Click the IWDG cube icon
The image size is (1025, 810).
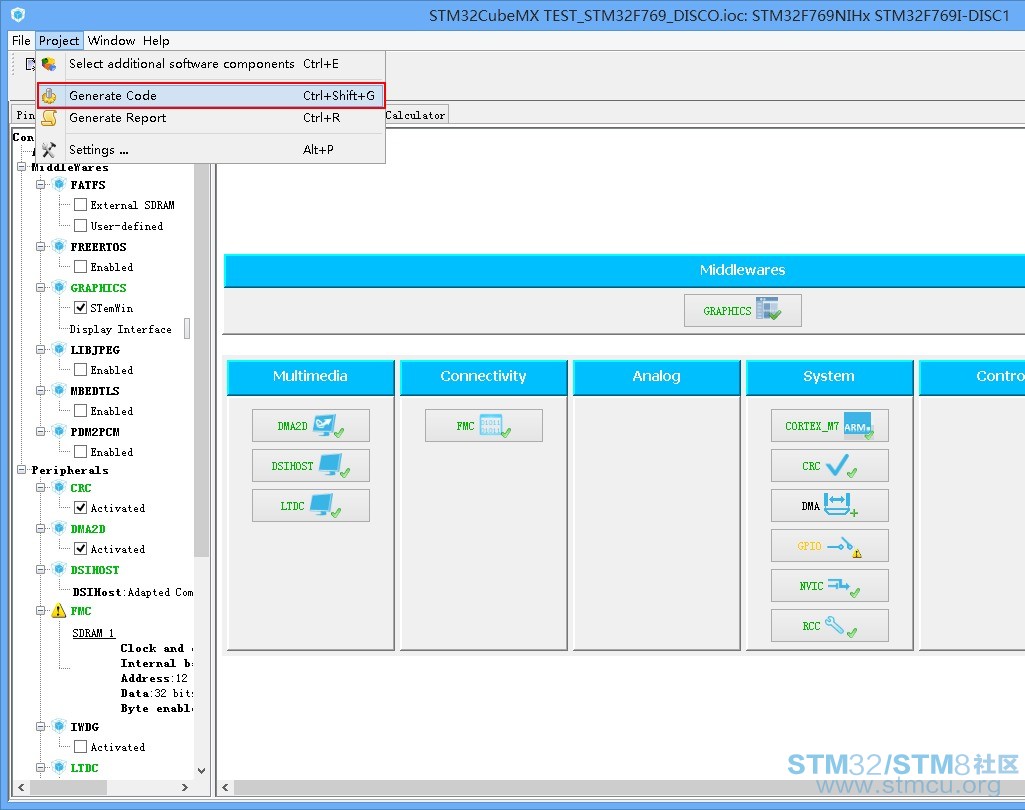(59, 726)
